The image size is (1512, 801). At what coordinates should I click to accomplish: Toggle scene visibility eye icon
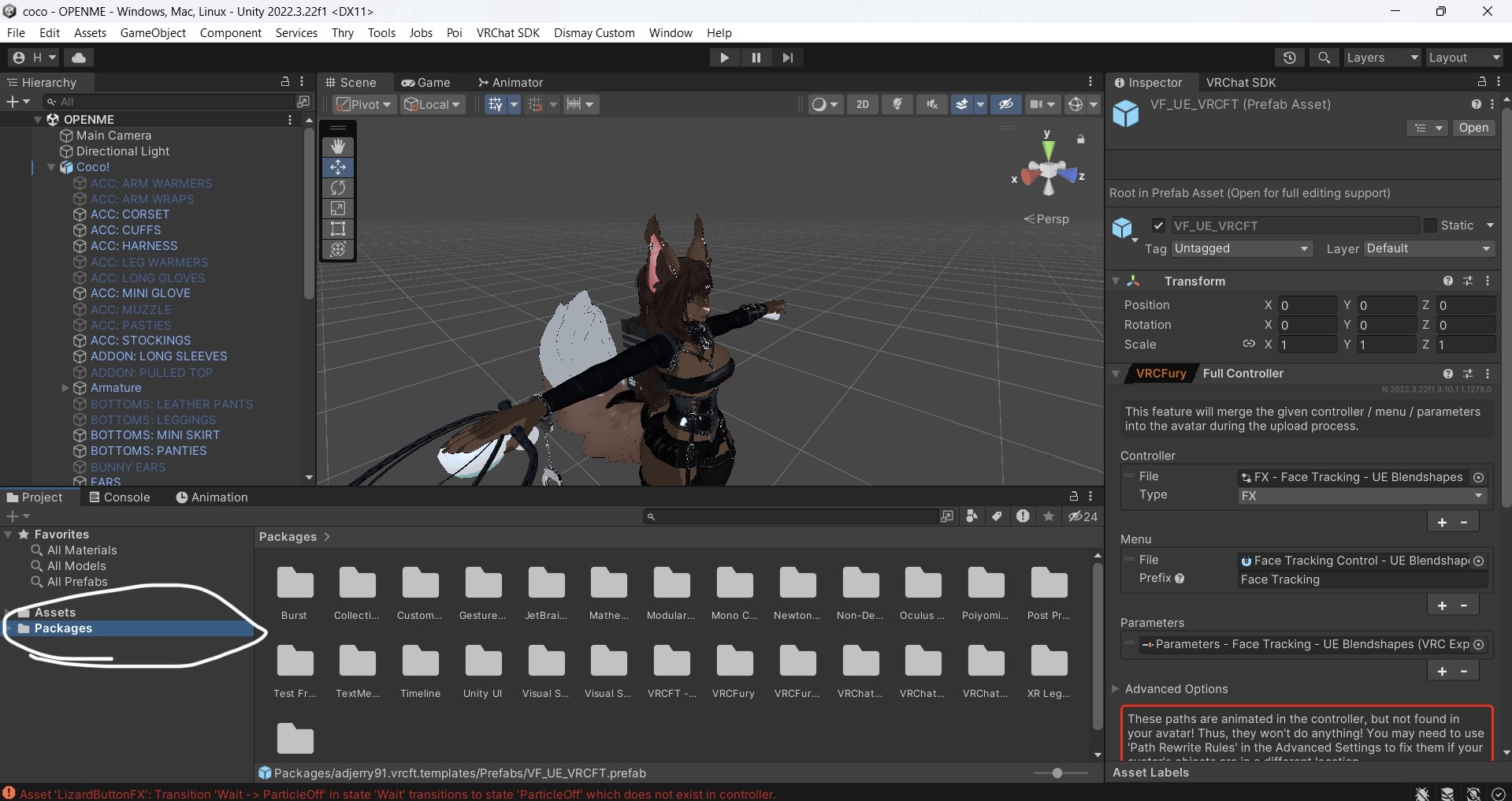[1006, 104]
